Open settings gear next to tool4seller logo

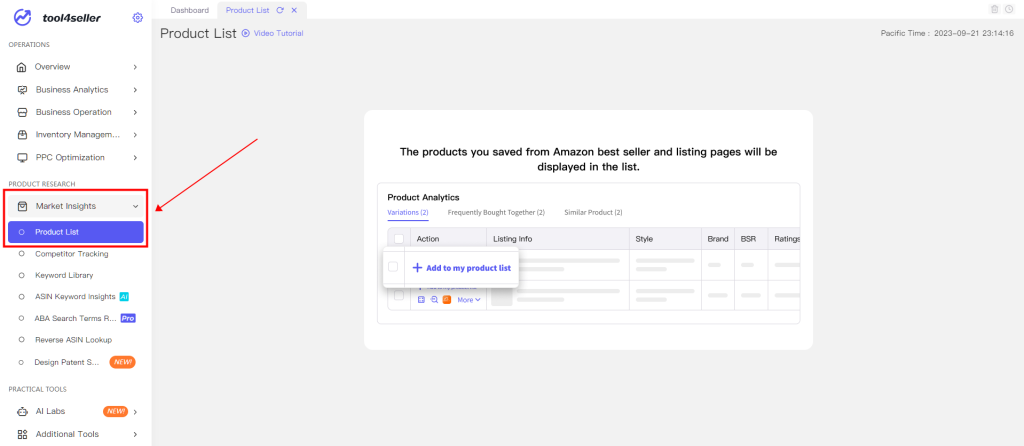click(137, 18)
